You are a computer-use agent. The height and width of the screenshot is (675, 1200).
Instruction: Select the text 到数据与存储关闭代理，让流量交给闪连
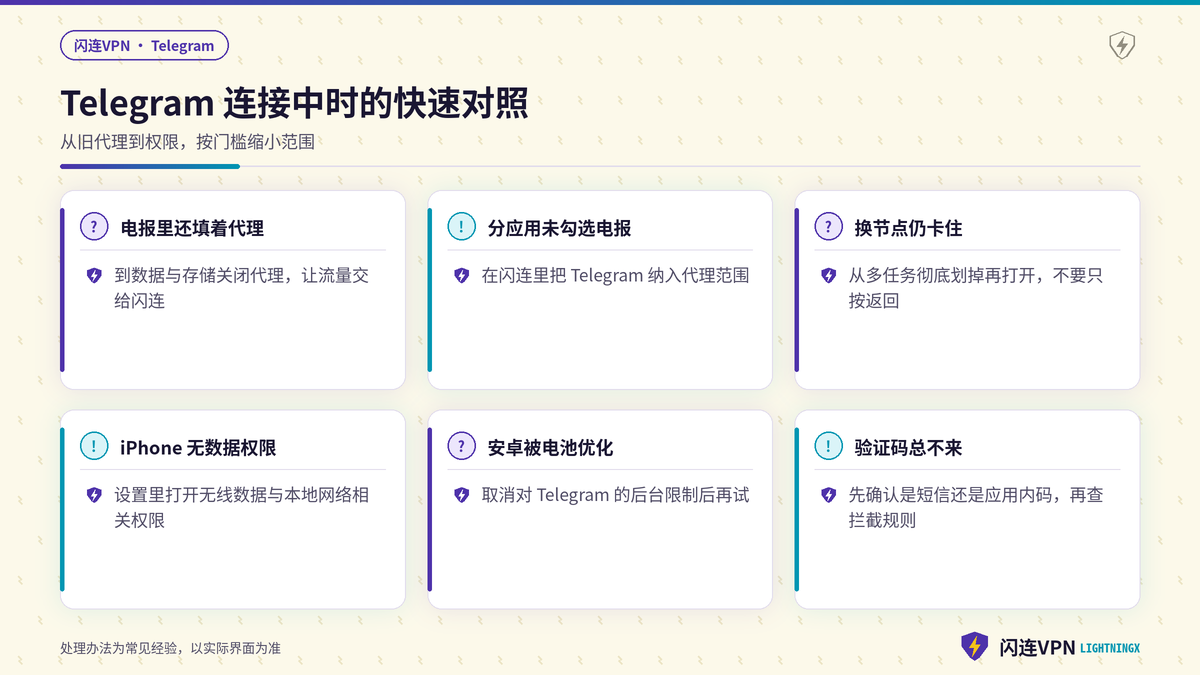pyautogui.click(x=241, y=288)
